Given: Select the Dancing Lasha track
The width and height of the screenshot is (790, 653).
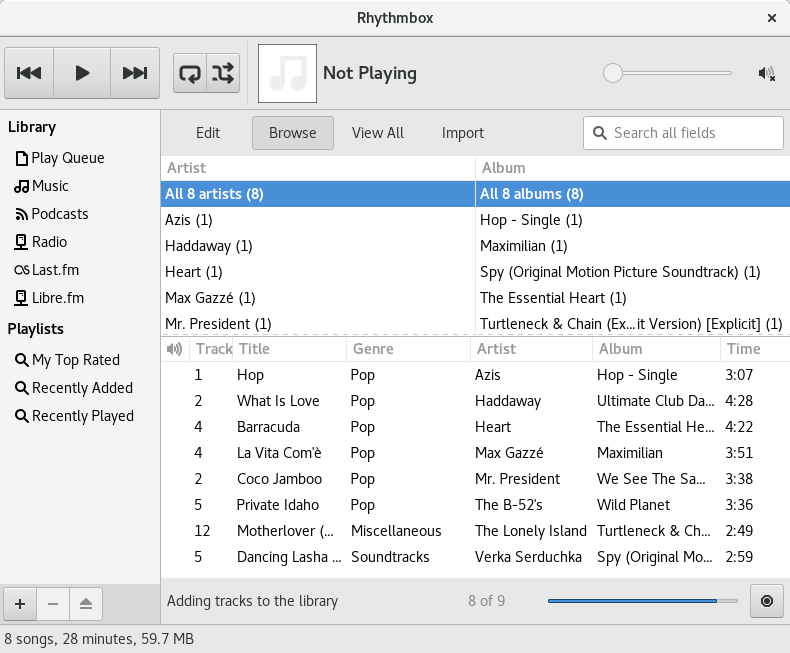Looking at the screenshot, I should (x=476, y=557).
